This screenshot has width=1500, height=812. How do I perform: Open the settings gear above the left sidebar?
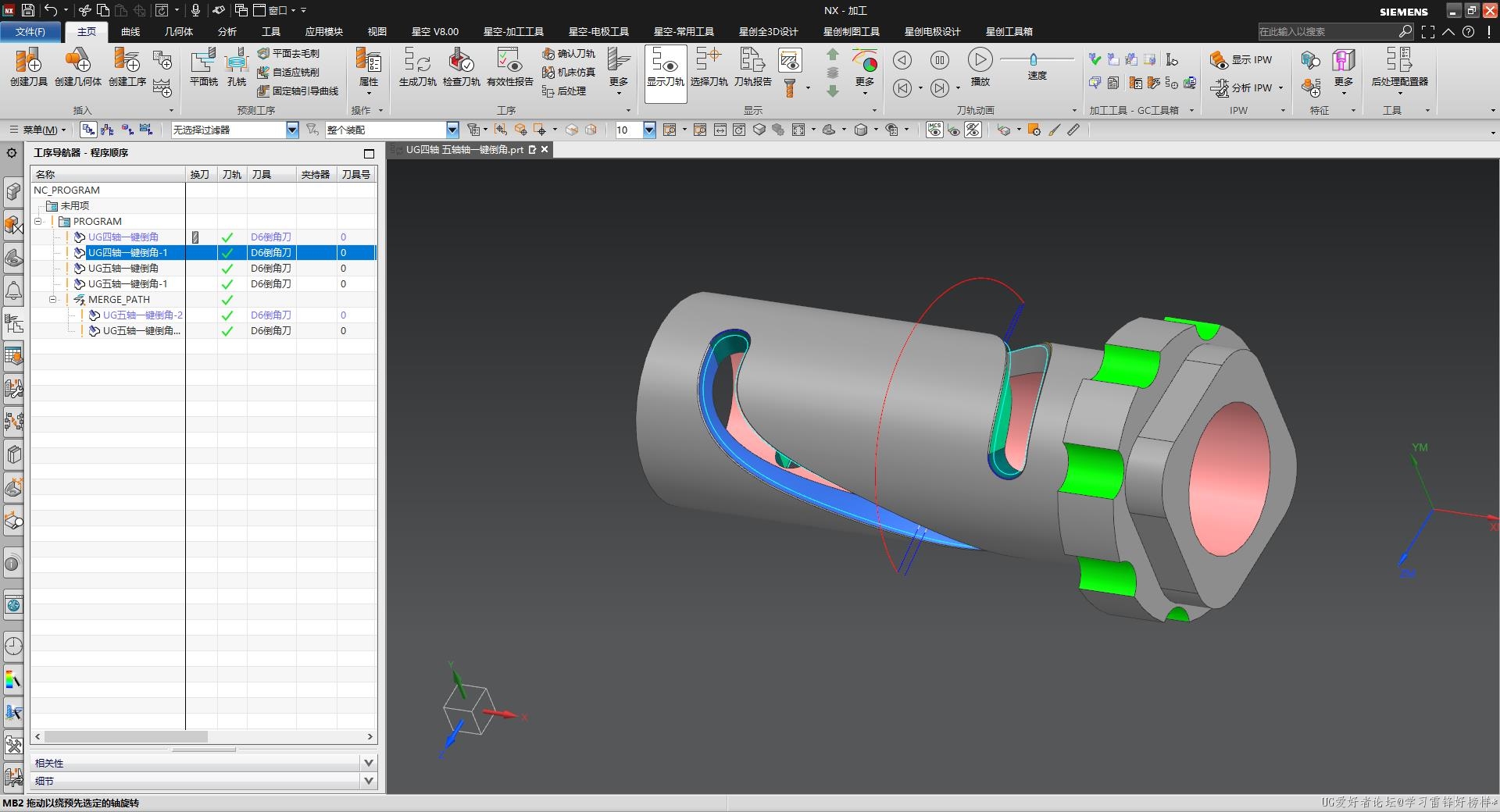[12, 153]
